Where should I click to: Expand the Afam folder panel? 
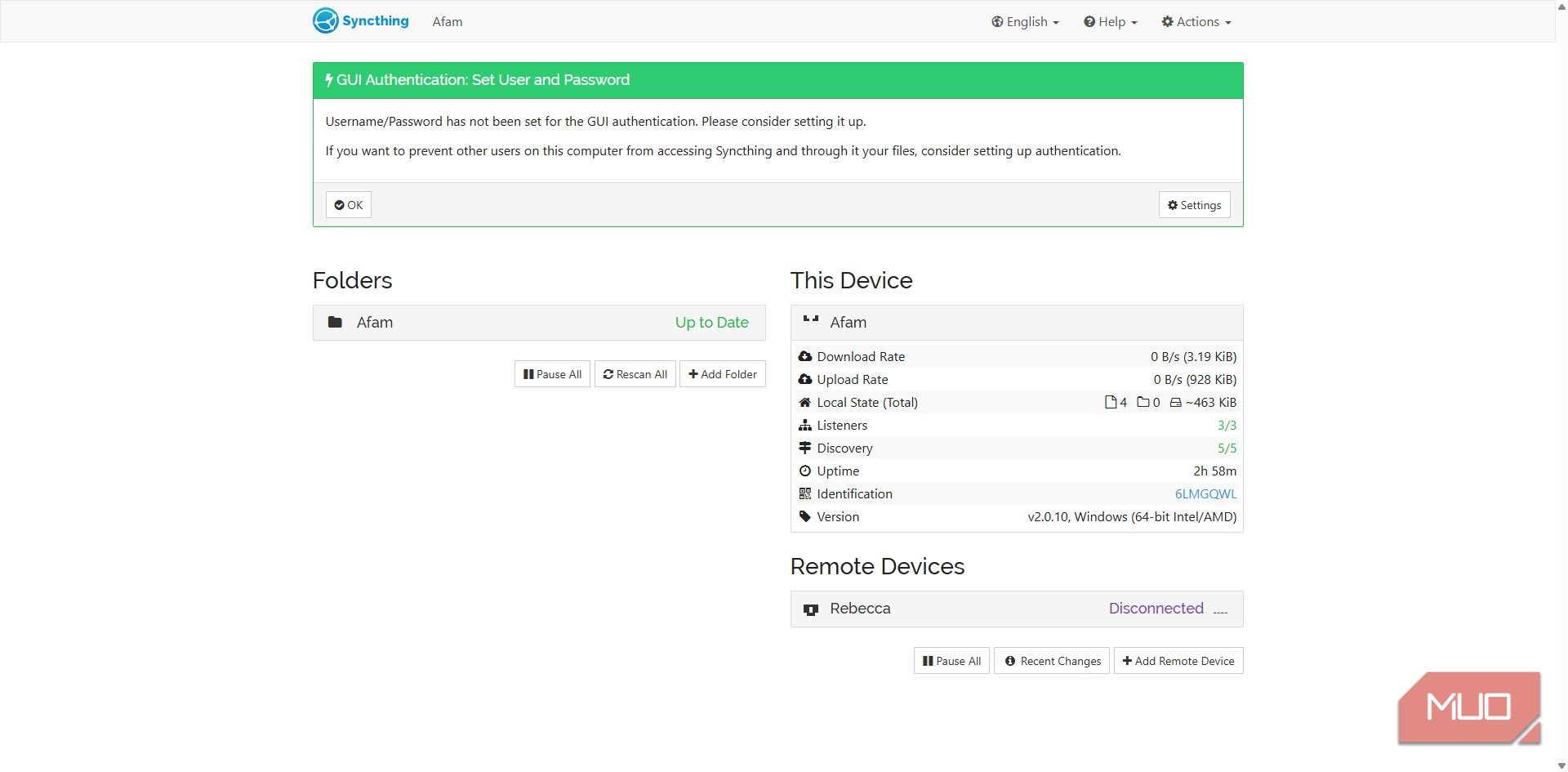pos(539,323)
